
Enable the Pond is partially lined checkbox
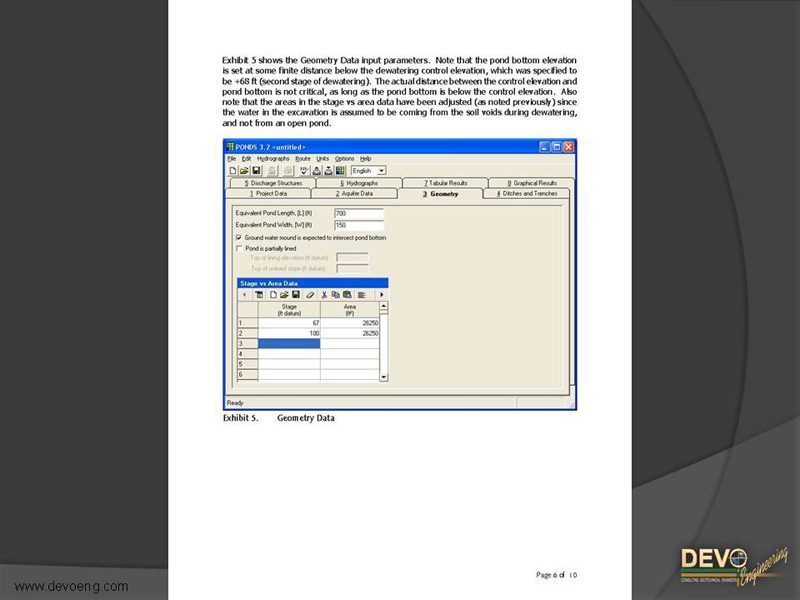[239, 248]
